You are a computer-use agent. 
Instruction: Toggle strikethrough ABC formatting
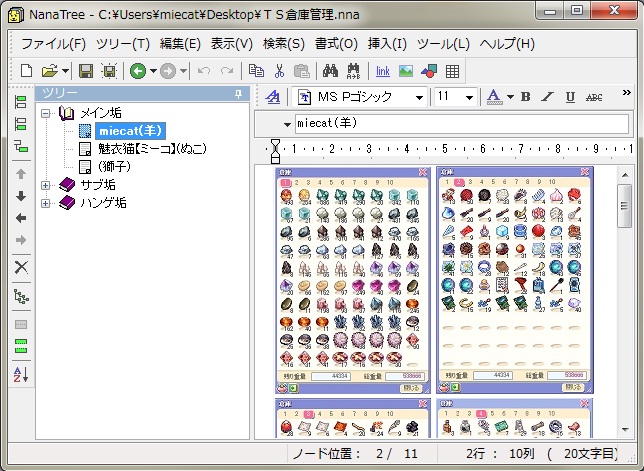click(594, 97)
